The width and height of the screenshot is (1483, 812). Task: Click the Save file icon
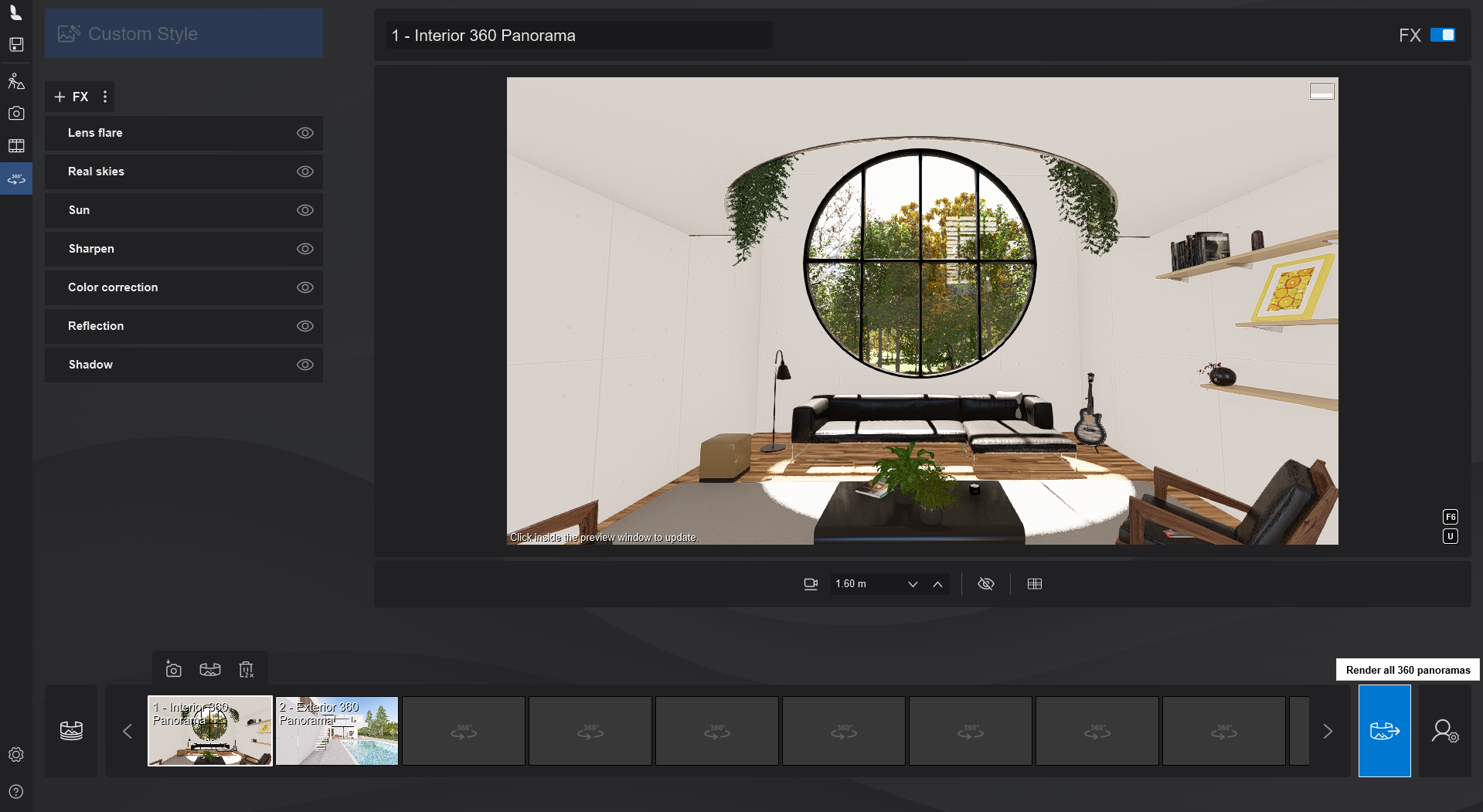coord(16,45)
